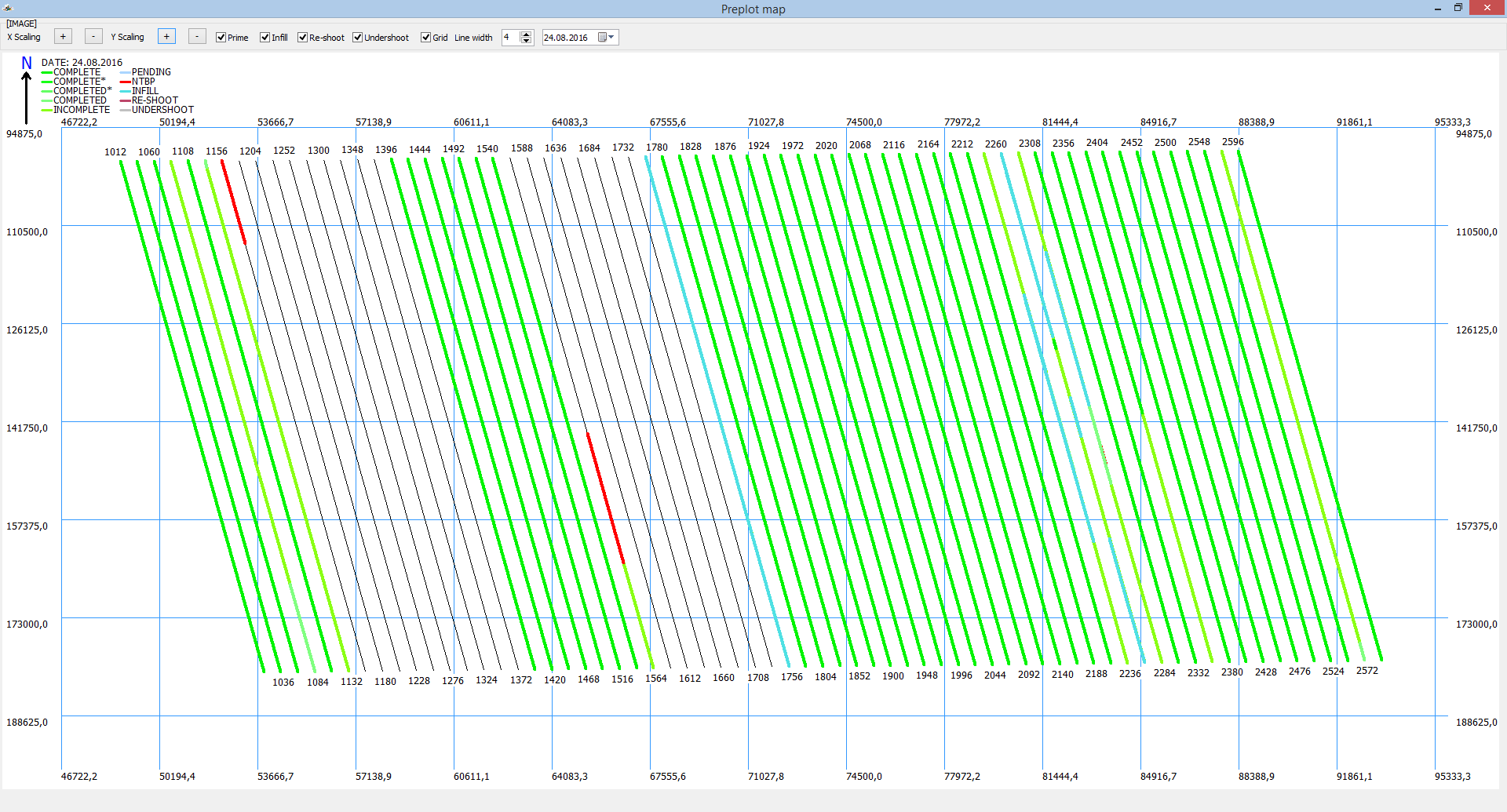Click inside the Line width value field
1507x812 pixels.
point(510,38)
